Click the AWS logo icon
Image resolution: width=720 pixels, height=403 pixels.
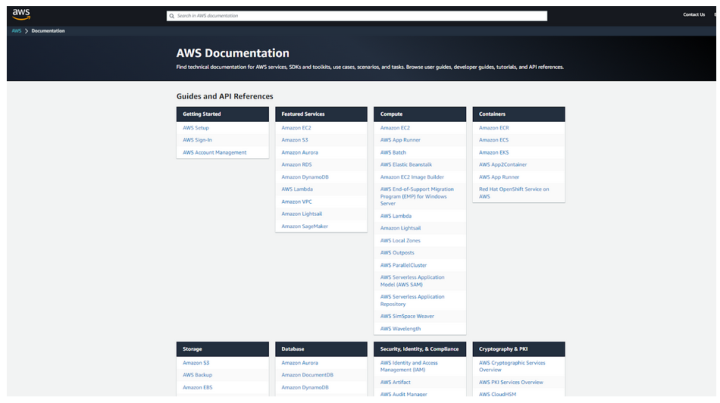(x=21, y=14)
